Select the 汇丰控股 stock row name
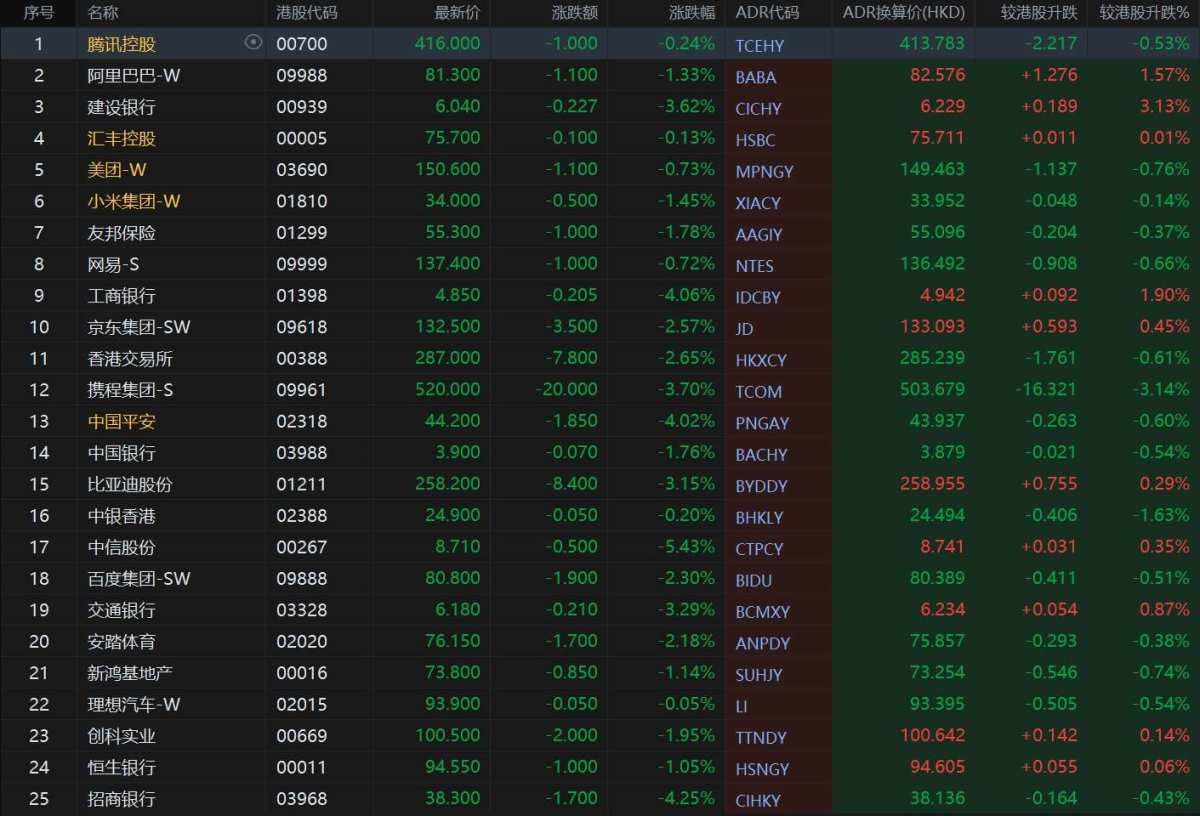 [x=121, y=138]
